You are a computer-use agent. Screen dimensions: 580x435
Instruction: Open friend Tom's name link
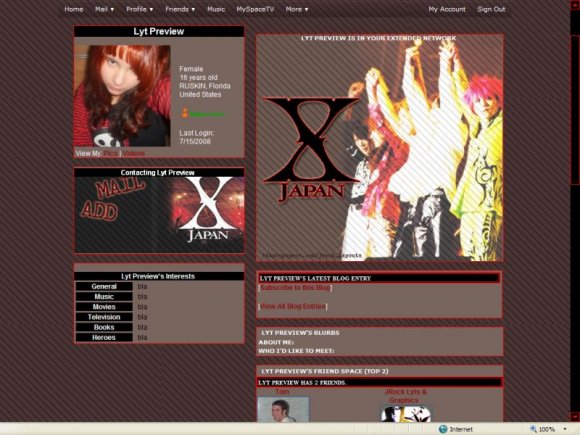point(282,391)
